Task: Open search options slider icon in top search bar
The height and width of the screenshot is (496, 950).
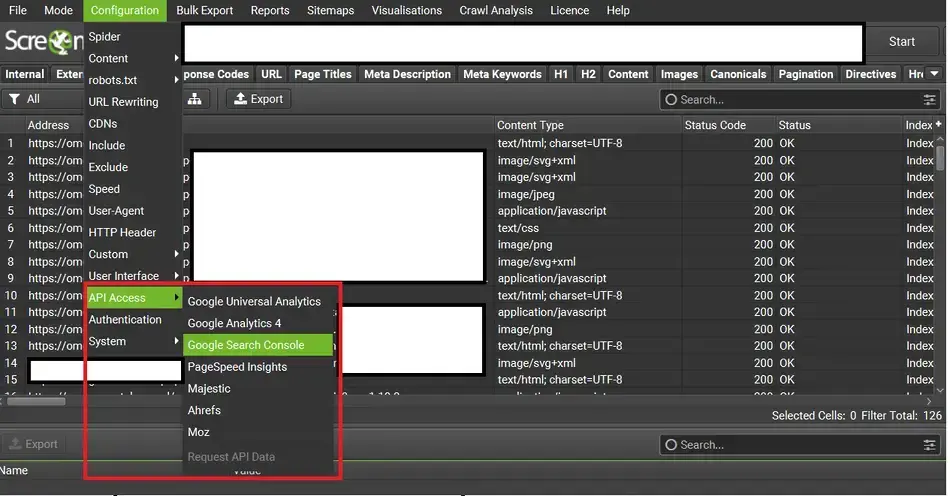Action: pyautogui.click(x=930, y=100)
